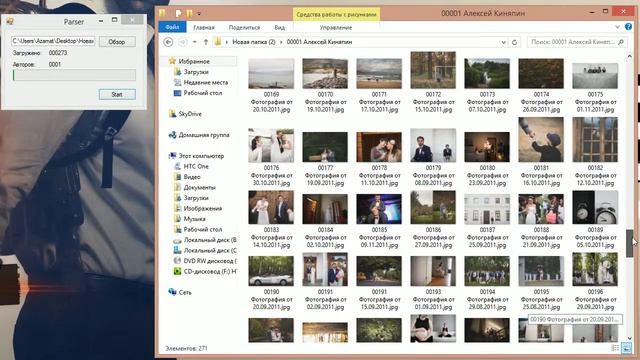
Task: Open the Вид ribbon tab
Action: point(280,27)
